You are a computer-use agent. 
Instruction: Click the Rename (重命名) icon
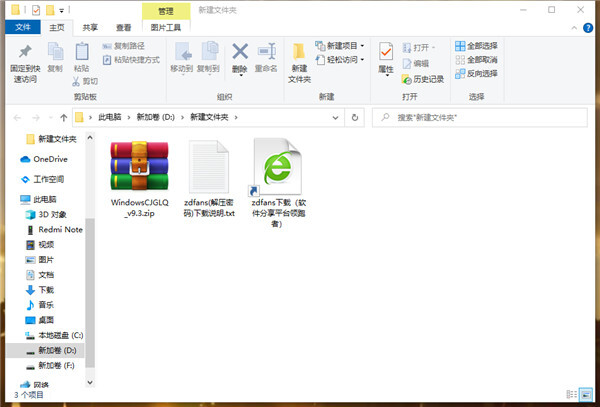tap(266, 51)
